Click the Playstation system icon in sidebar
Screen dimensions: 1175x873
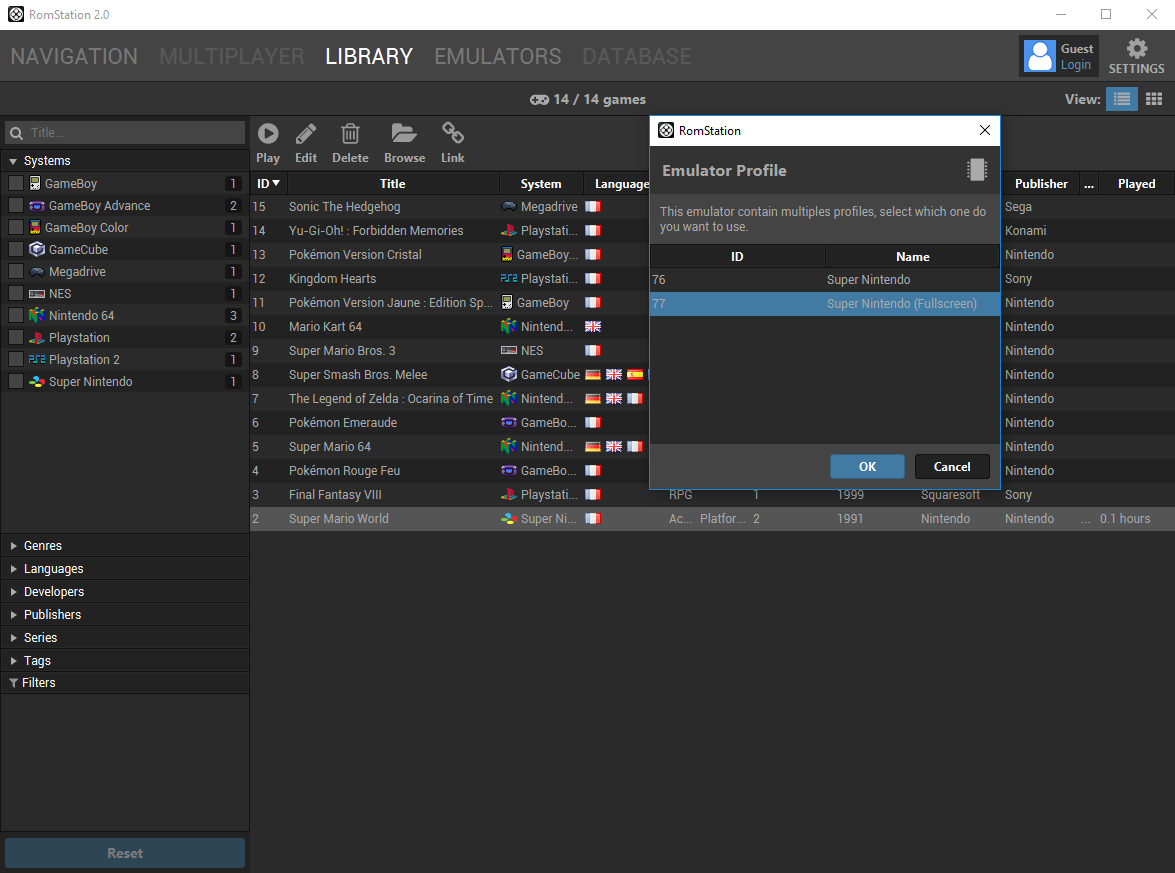37,338
